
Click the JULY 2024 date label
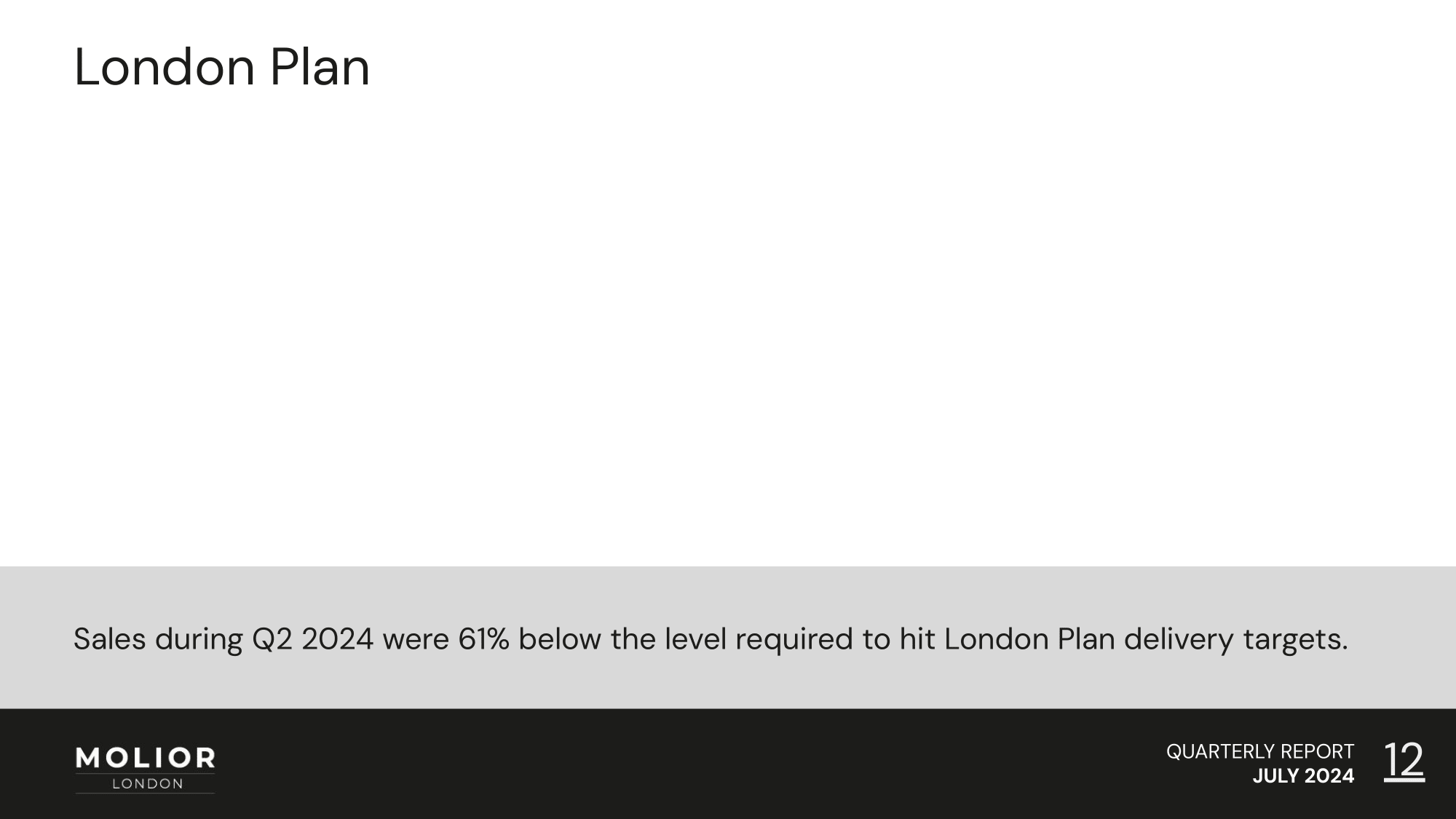pos(1303,776)
